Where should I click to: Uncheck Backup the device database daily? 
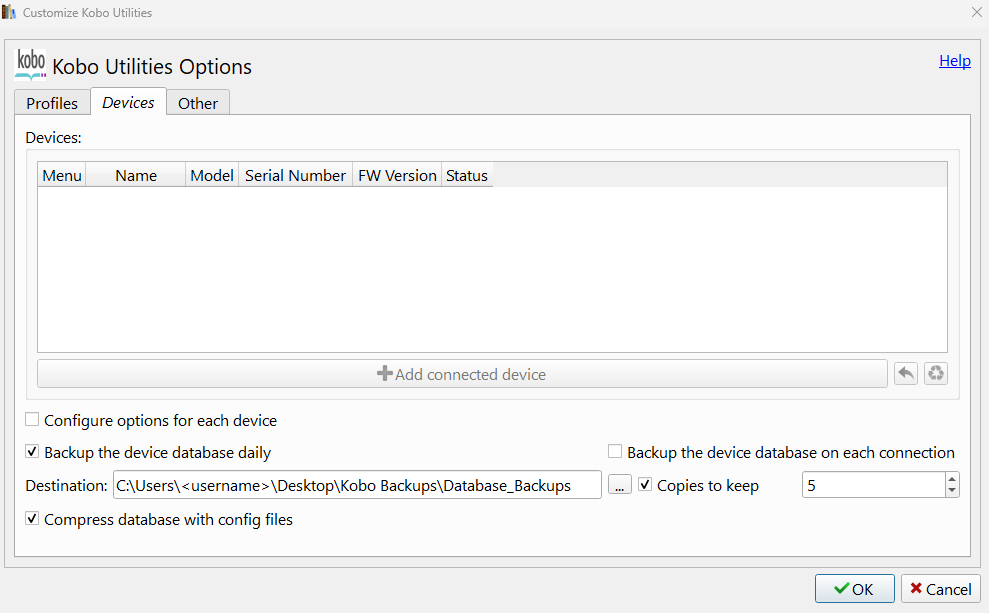(33, 452)
